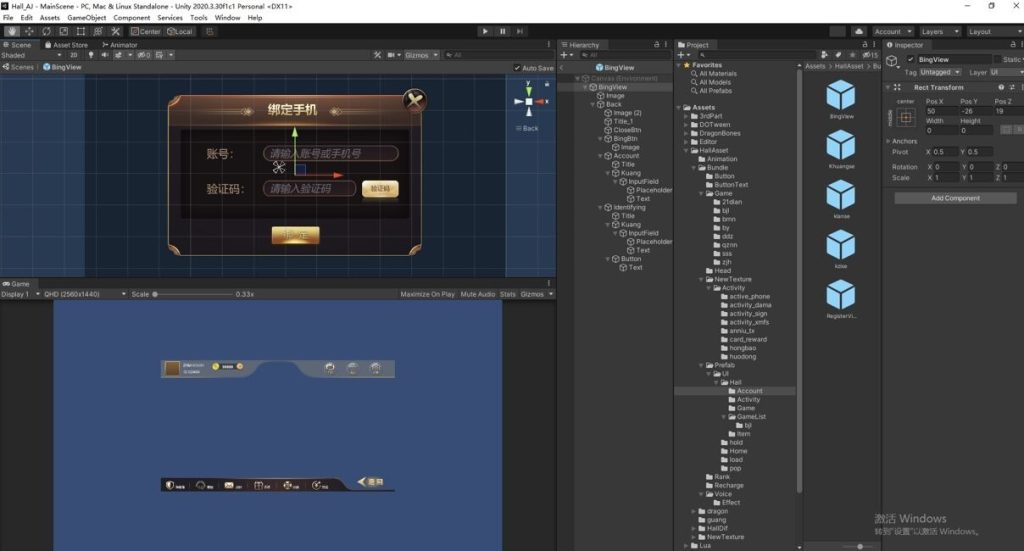Open the cloud services icon
Viewport: 1024px width, 551px height.
(858, 32)
